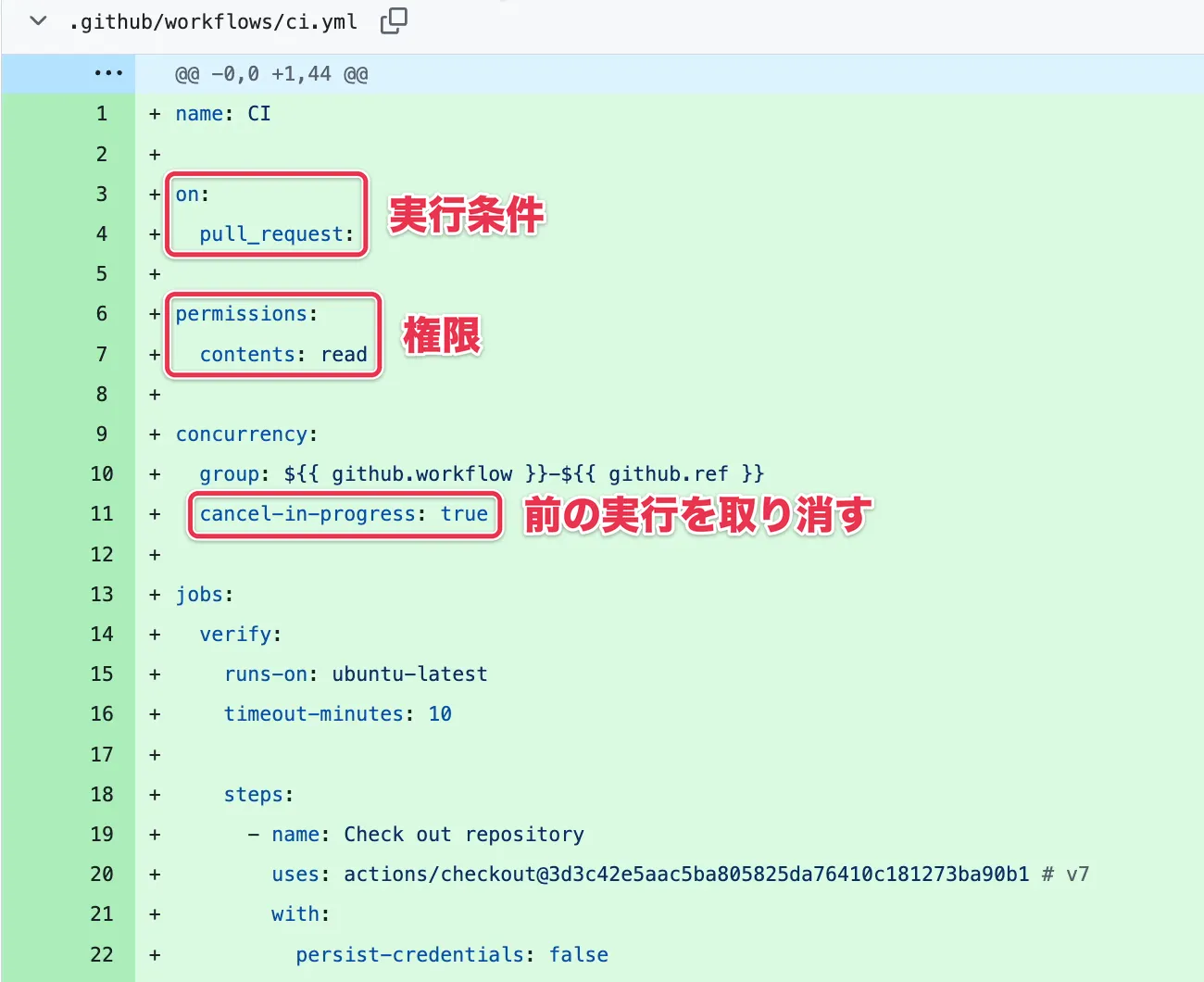Click line number 18
Screen dimensions: 1204x982
click(102, 794)
